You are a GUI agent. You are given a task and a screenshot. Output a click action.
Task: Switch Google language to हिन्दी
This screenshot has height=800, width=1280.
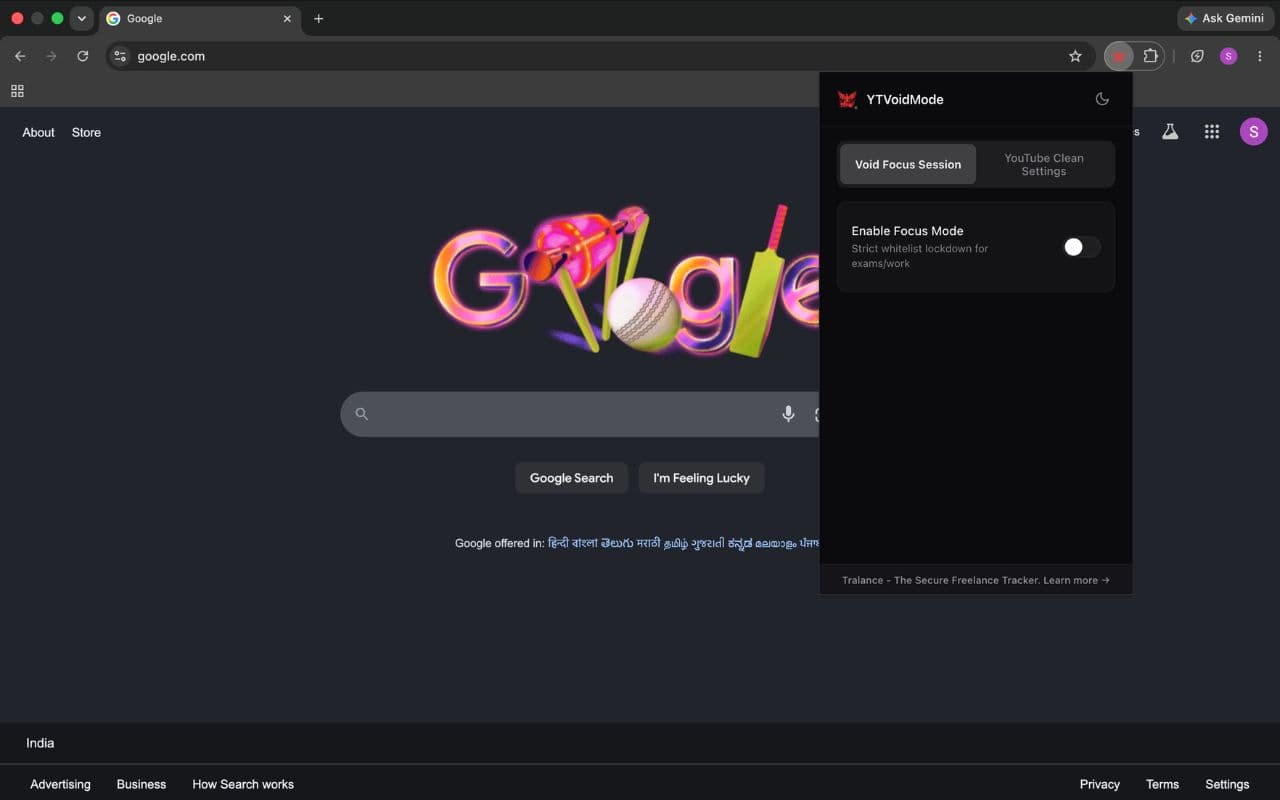(558, 543)
